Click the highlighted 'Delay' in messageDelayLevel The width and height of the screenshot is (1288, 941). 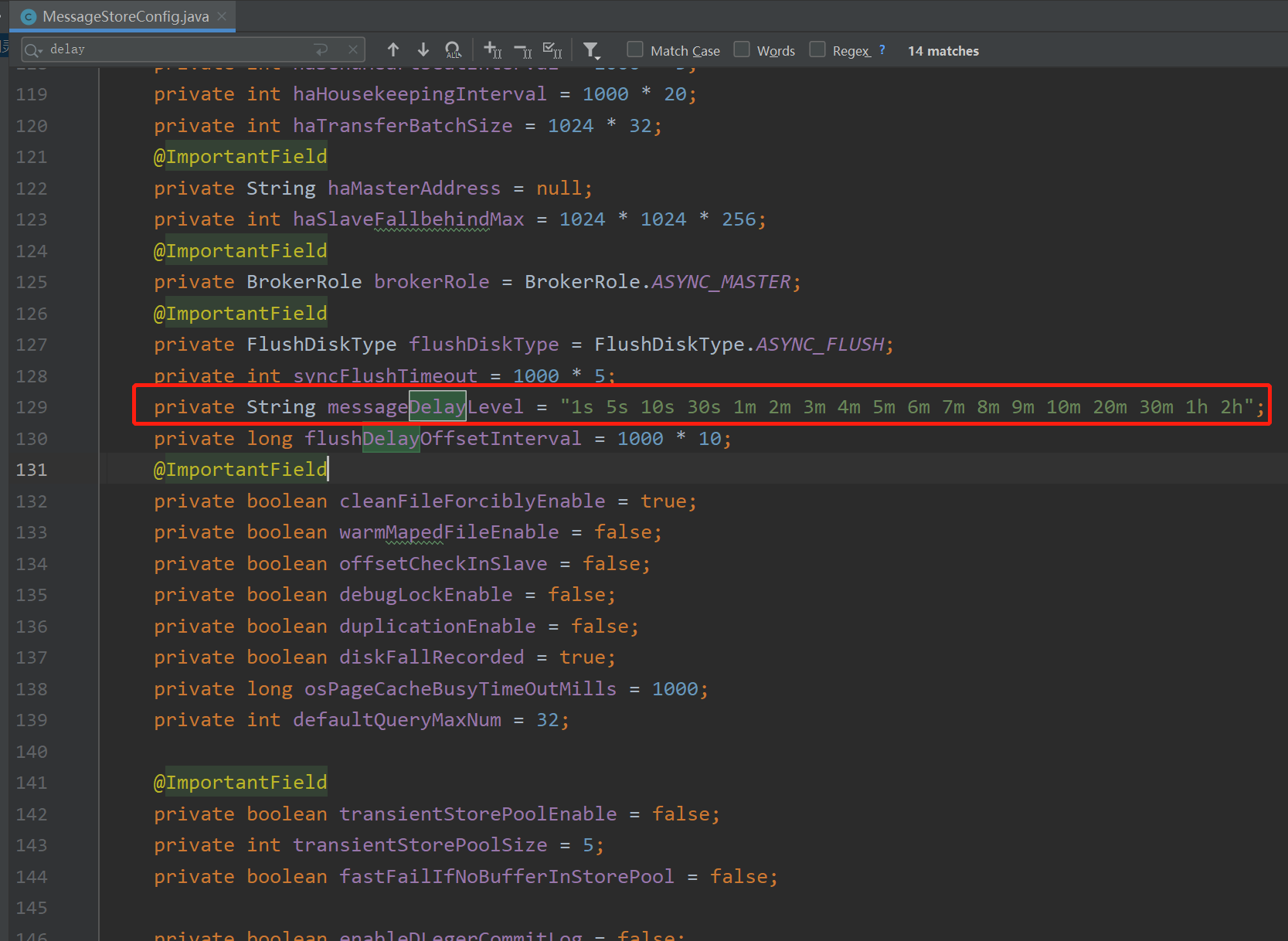click(437, 407)
